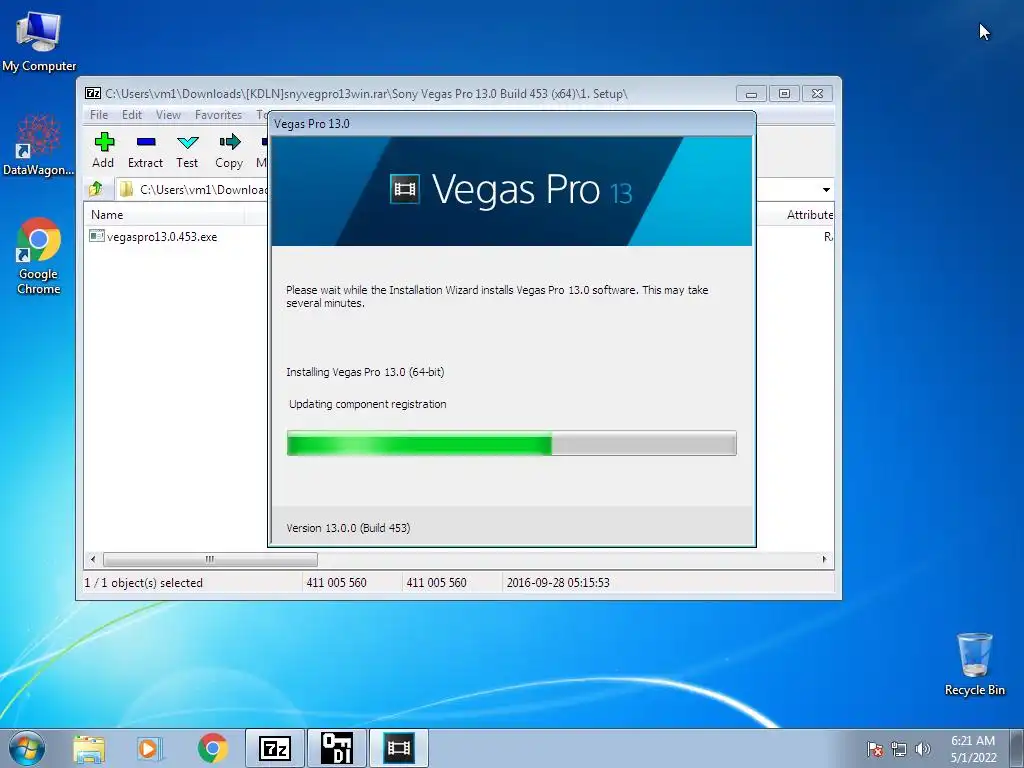This screenshot has width=1024, height=768.
Task: Click the scroll-left arrow in 7-Zip
Action: 93,559
